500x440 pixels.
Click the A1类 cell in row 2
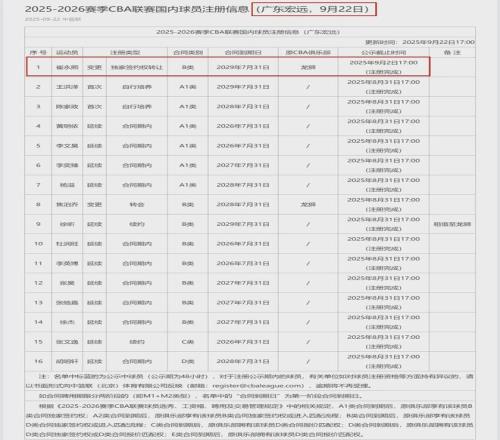pos(188,87)
